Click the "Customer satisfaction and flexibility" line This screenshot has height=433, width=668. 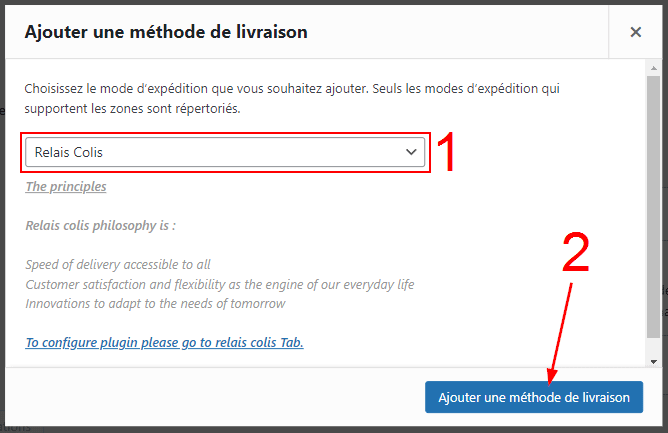coord(219,284)
